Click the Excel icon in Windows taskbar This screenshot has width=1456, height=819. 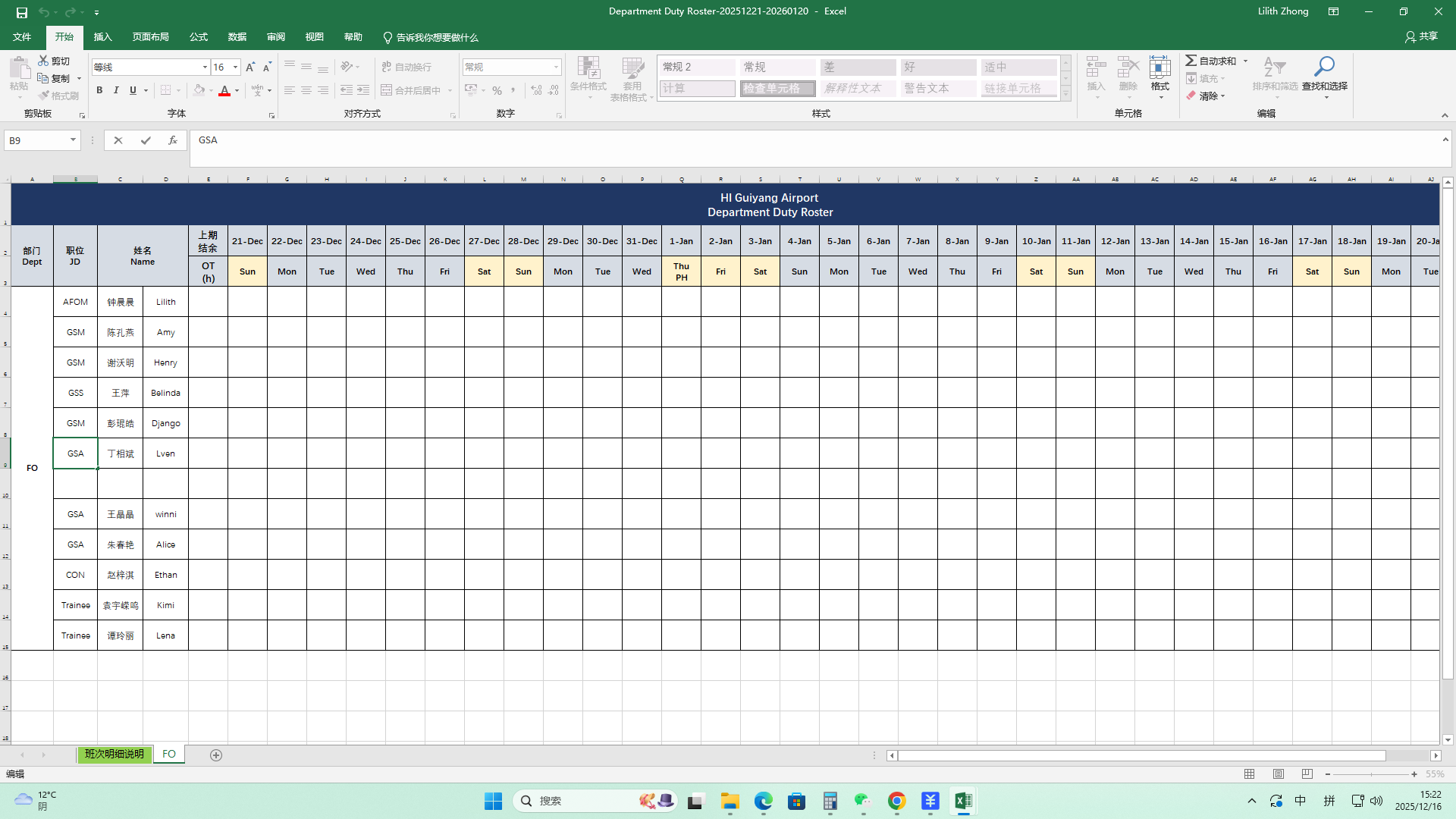pos(963,801)
